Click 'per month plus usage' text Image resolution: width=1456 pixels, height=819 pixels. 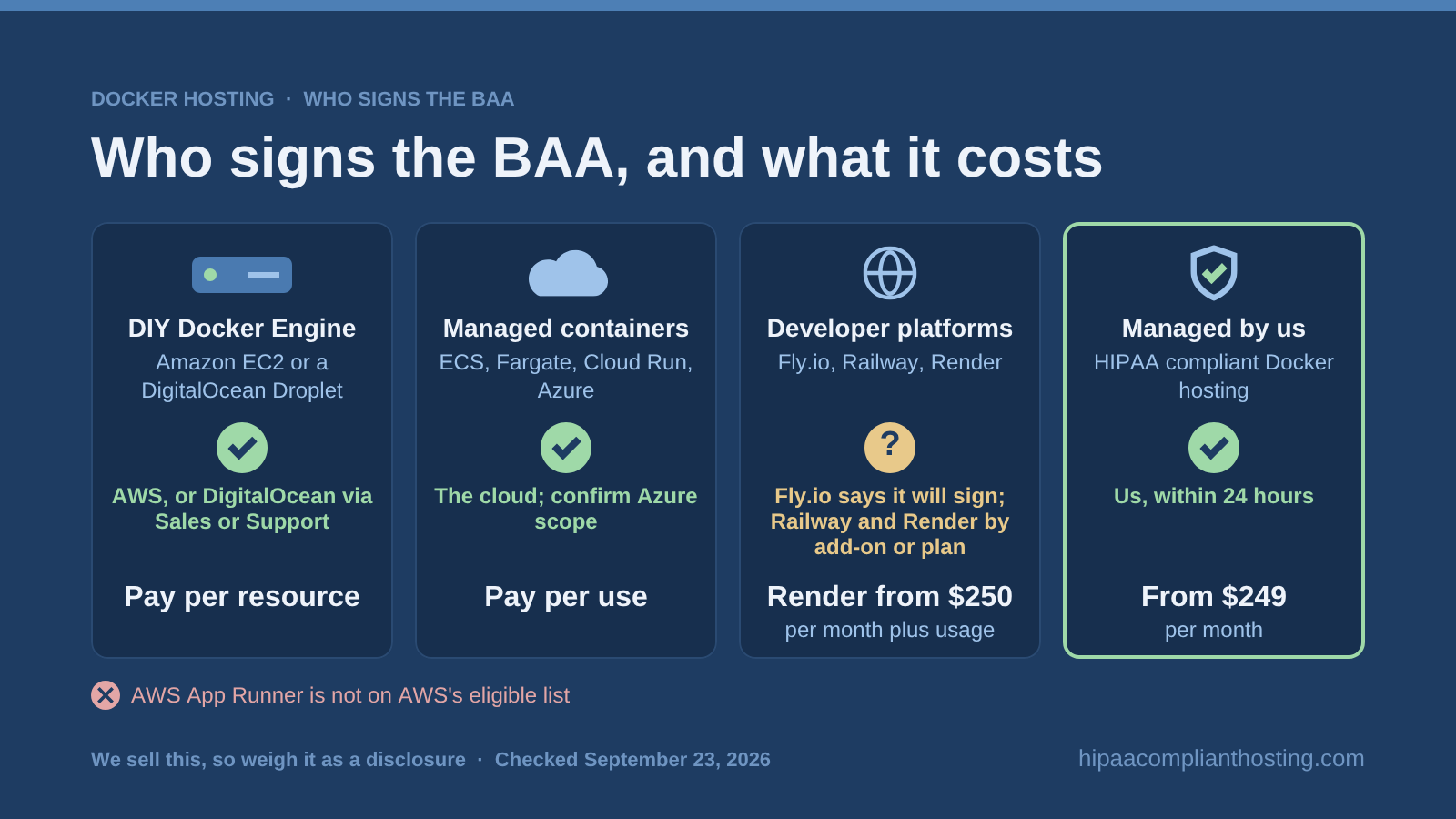tap(890, 630)
